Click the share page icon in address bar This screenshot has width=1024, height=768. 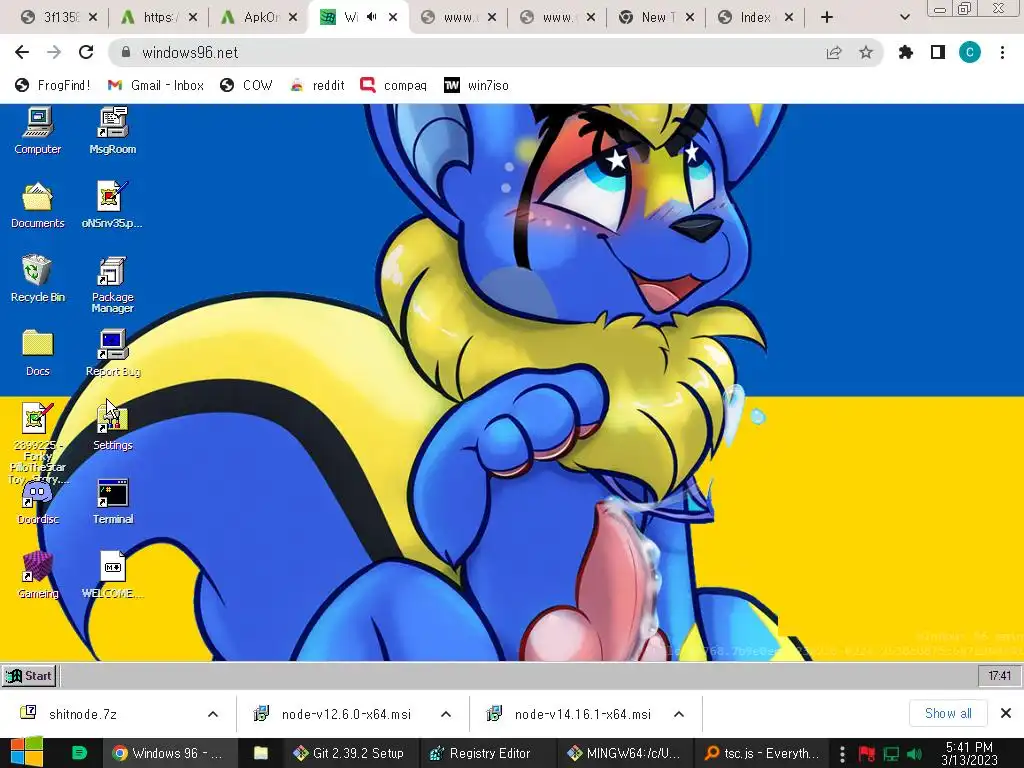[834, 52]
